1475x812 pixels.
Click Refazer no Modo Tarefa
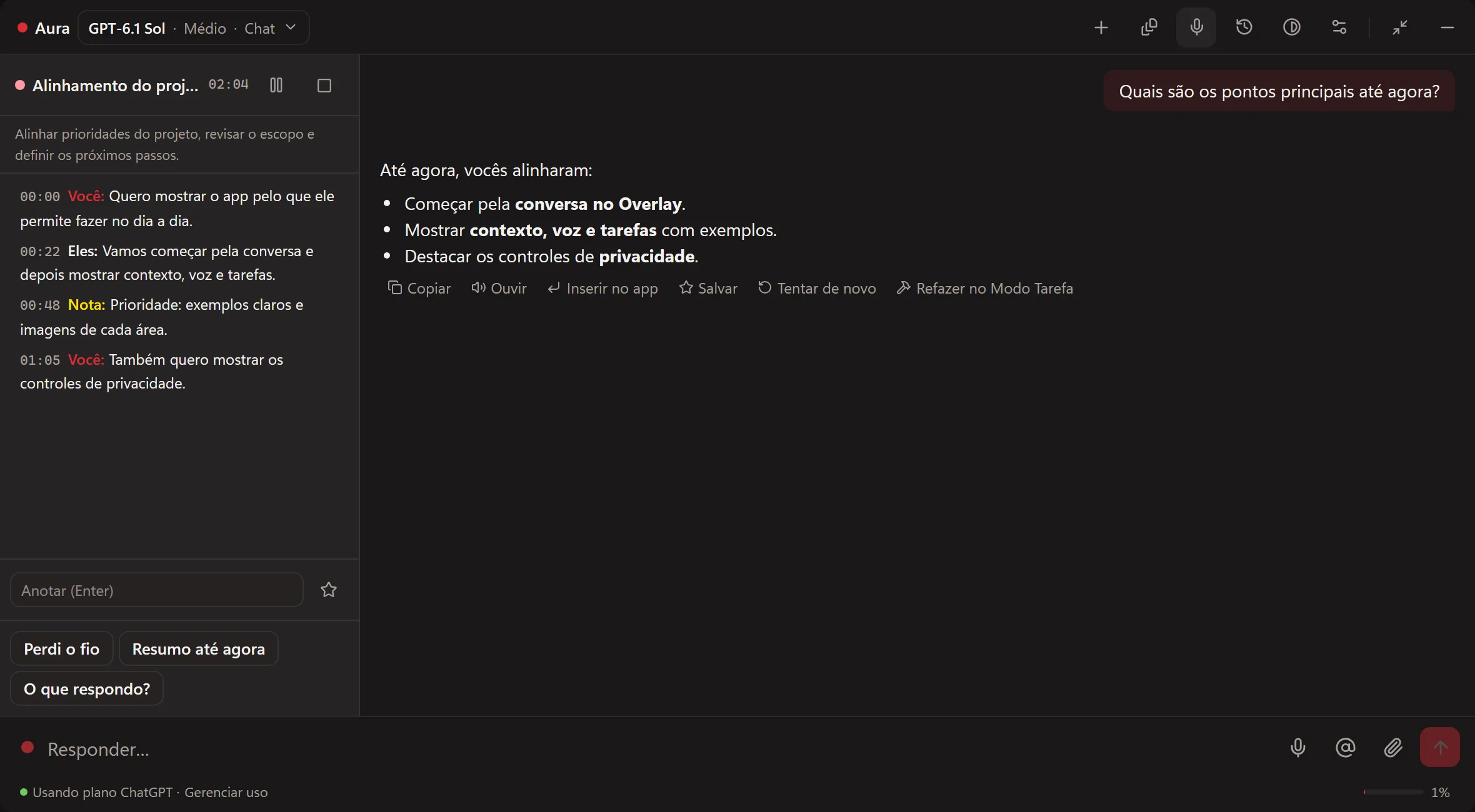pyautogui.click(x=985, y=288)
